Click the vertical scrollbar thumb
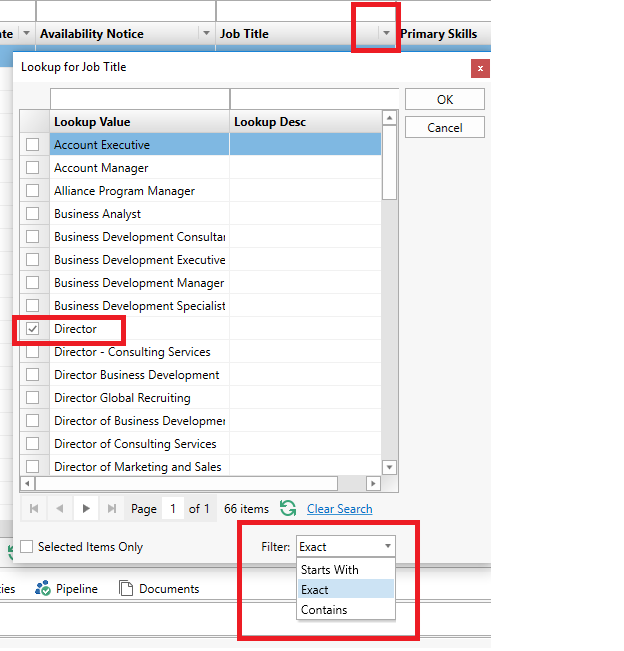624x651 pixels. coord(389,162)
